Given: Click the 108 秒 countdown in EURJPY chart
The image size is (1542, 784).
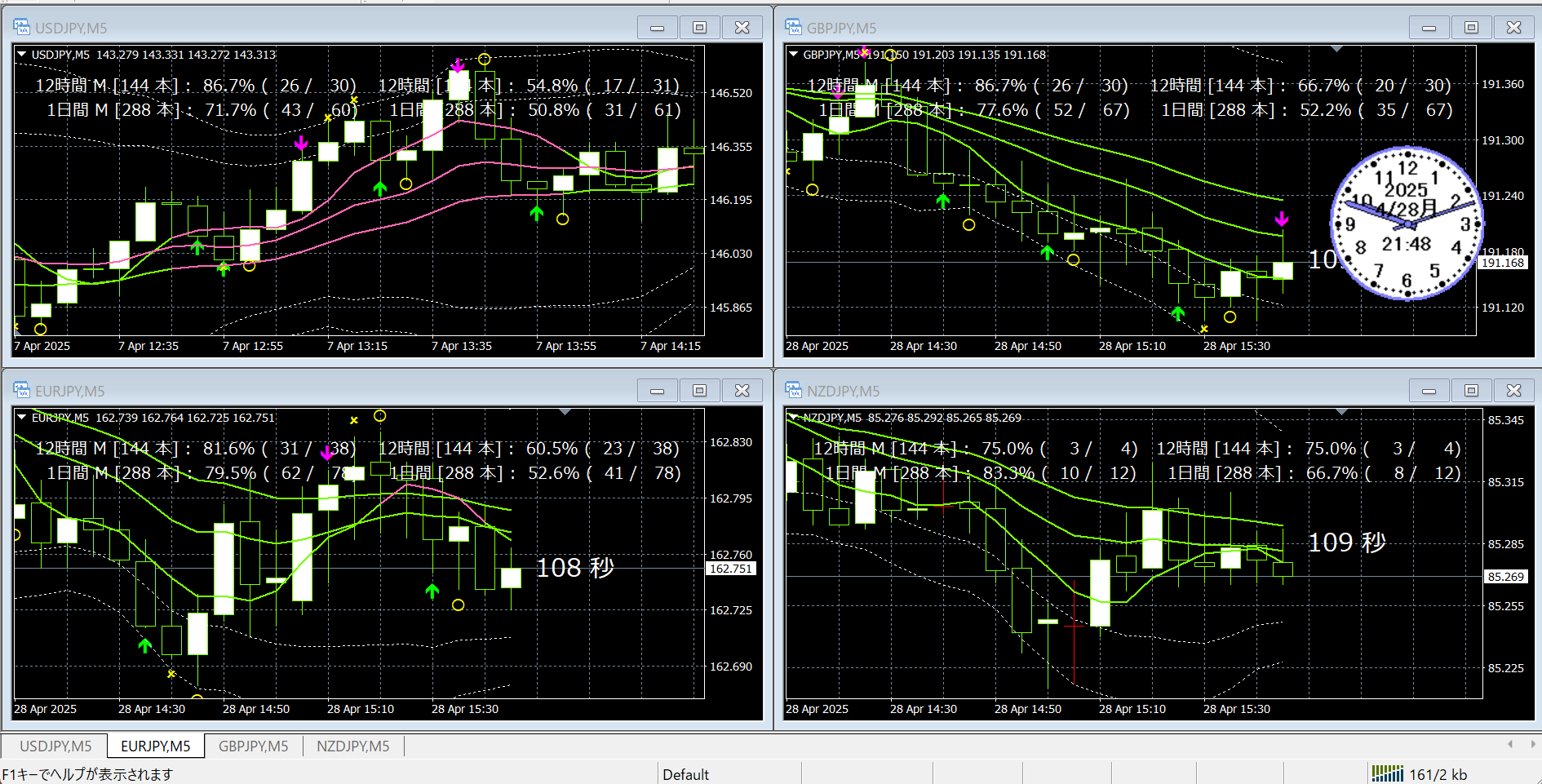Looking at the screenshot, I should point(575,568).
